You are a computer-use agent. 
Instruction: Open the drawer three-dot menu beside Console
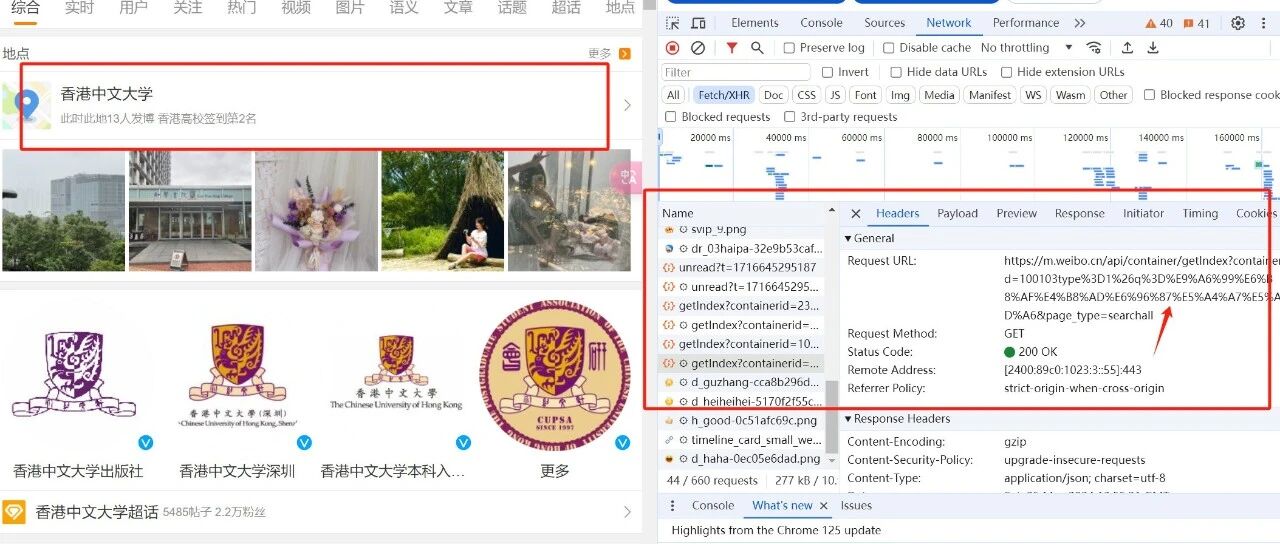coord(672,506)
